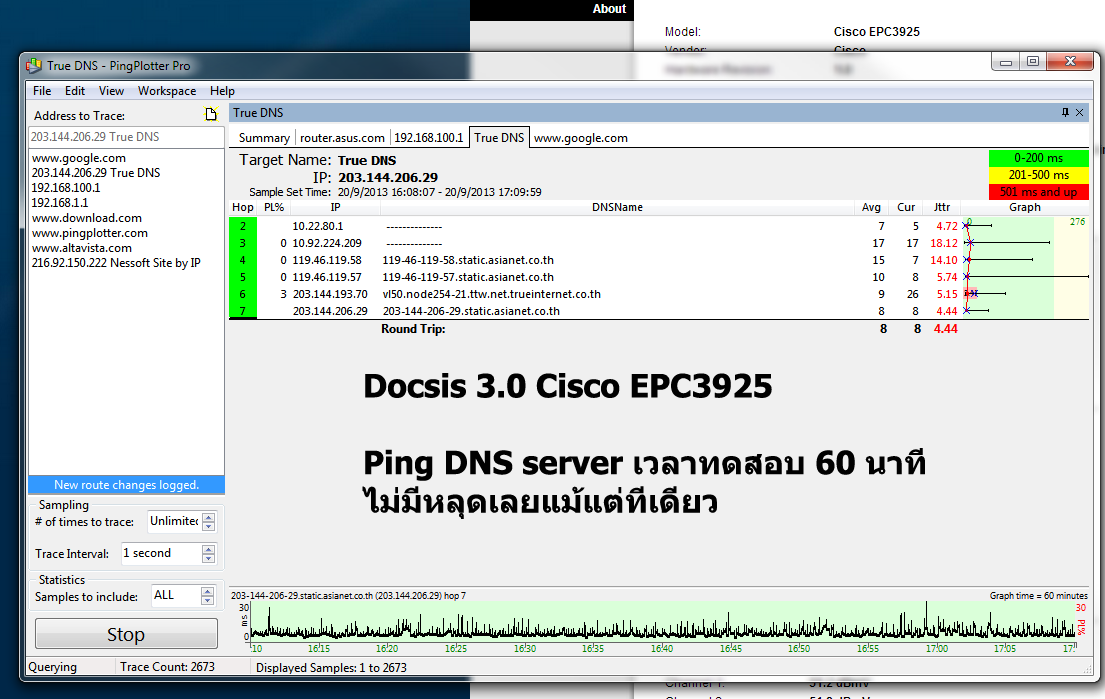The image size is (1105, 699).
Task: Click the Hop column header
Action: tap(242, 207)
